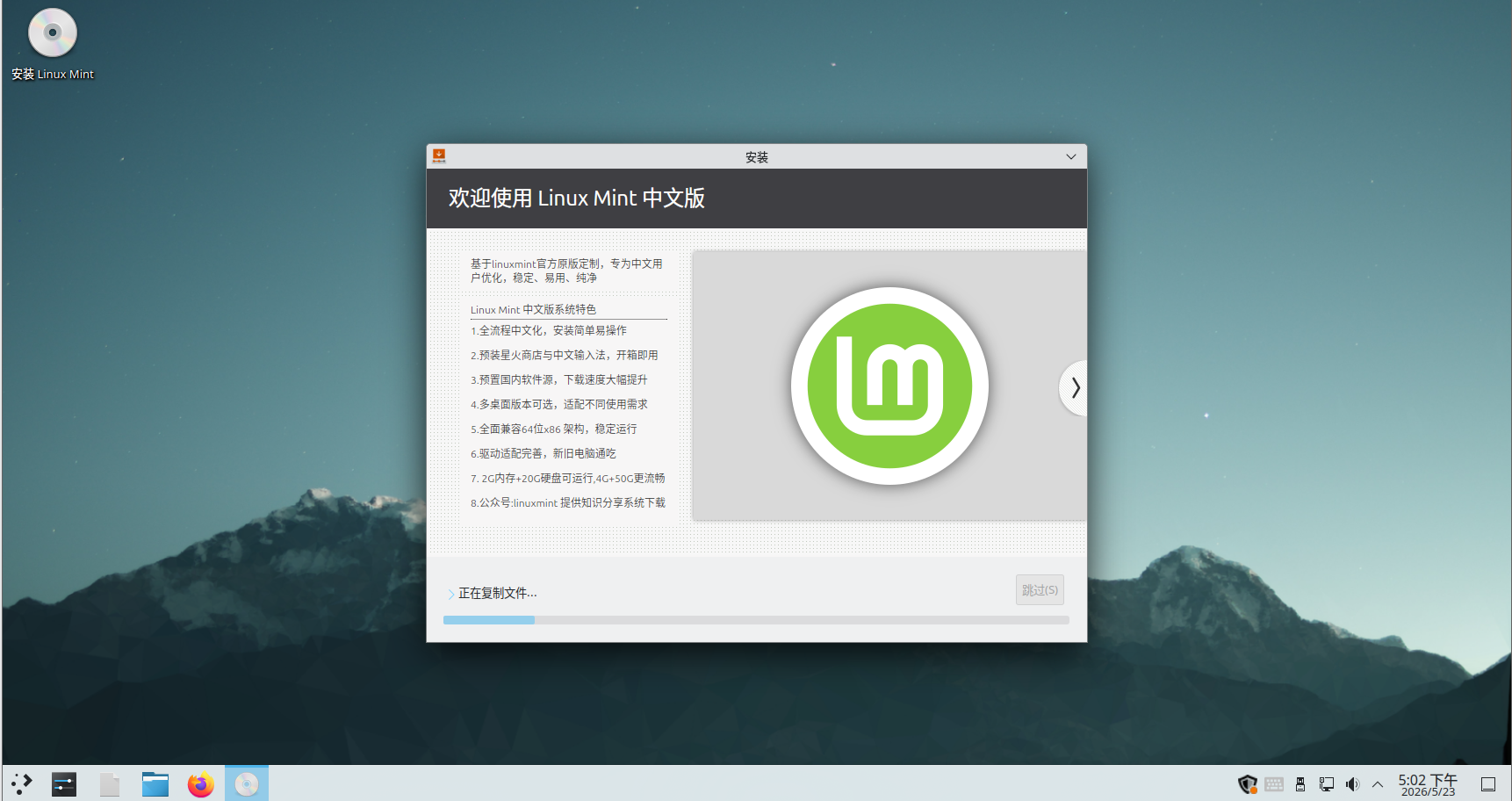Open the clock showing 5:02 下午
The image size is (1512, 801).
(x=1428, y=784)
